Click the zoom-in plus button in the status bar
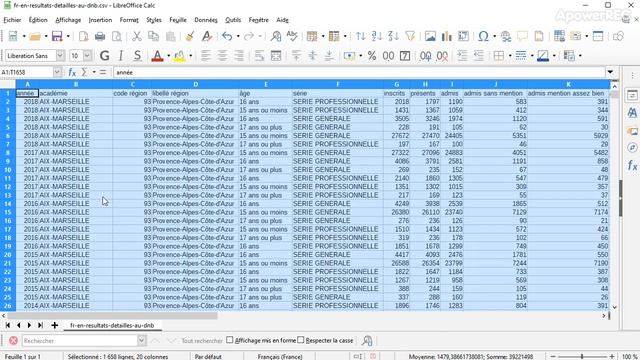This screenshot has height=360, width=640. (x=612, y=356)
